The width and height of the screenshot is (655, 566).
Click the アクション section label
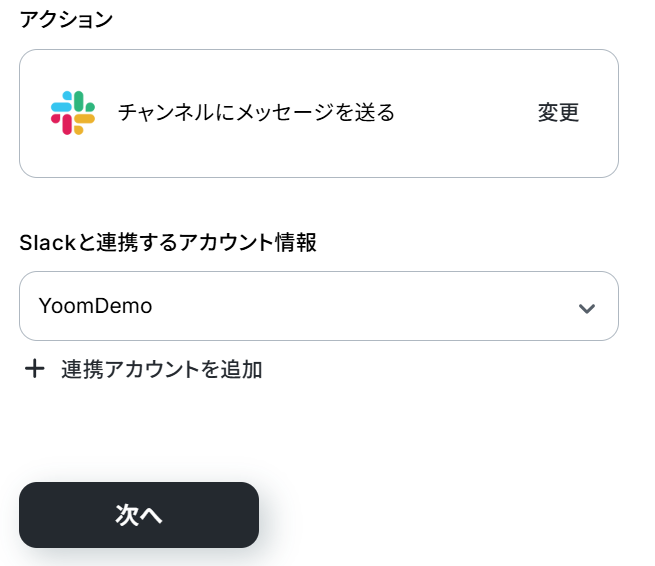(x=67, y=20)
